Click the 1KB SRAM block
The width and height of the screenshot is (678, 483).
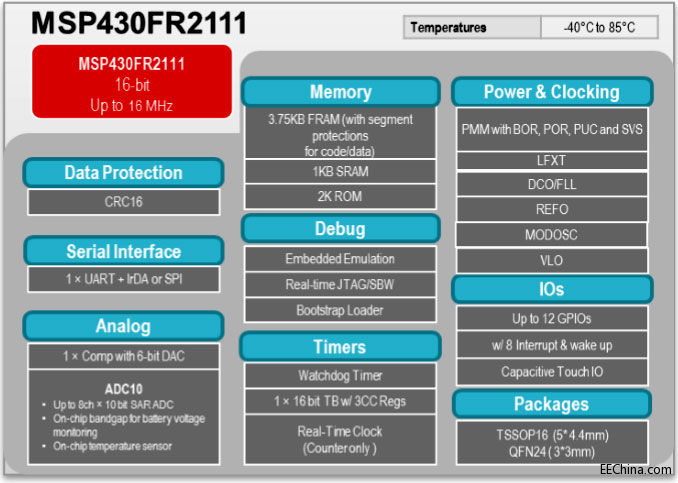pyautogui.click(x=340, y=171)
